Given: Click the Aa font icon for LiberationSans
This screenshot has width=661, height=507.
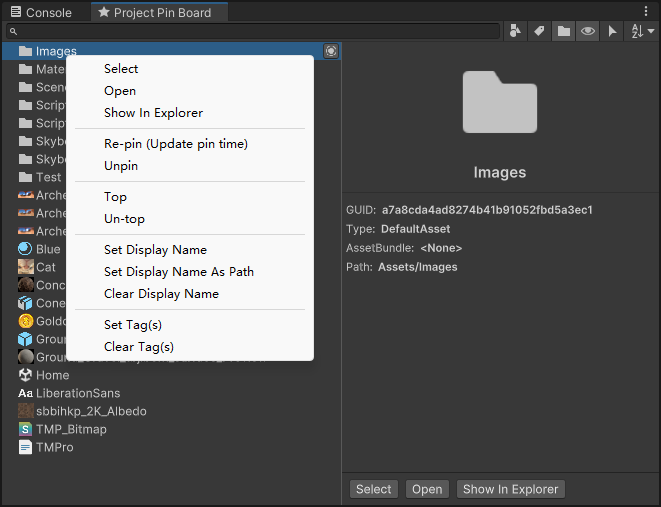Looking at the screenshot, I should coord(25,393).
